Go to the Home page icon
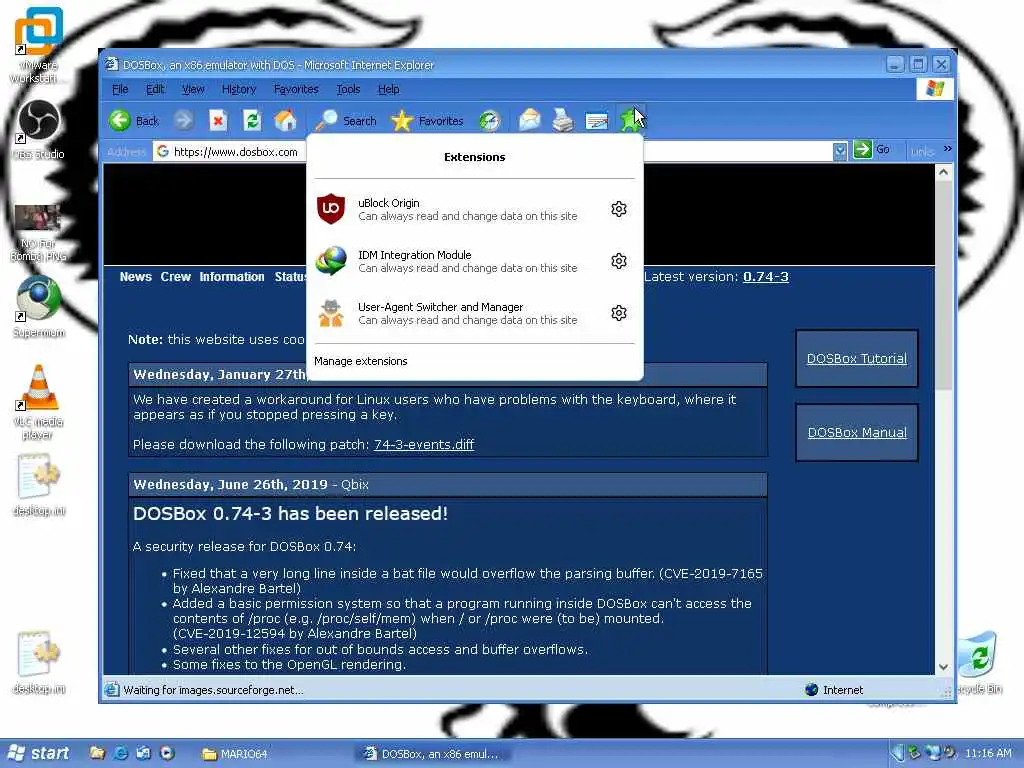Image resolution: width=1024 pixels, height=768 pixels. pos(285,120)
